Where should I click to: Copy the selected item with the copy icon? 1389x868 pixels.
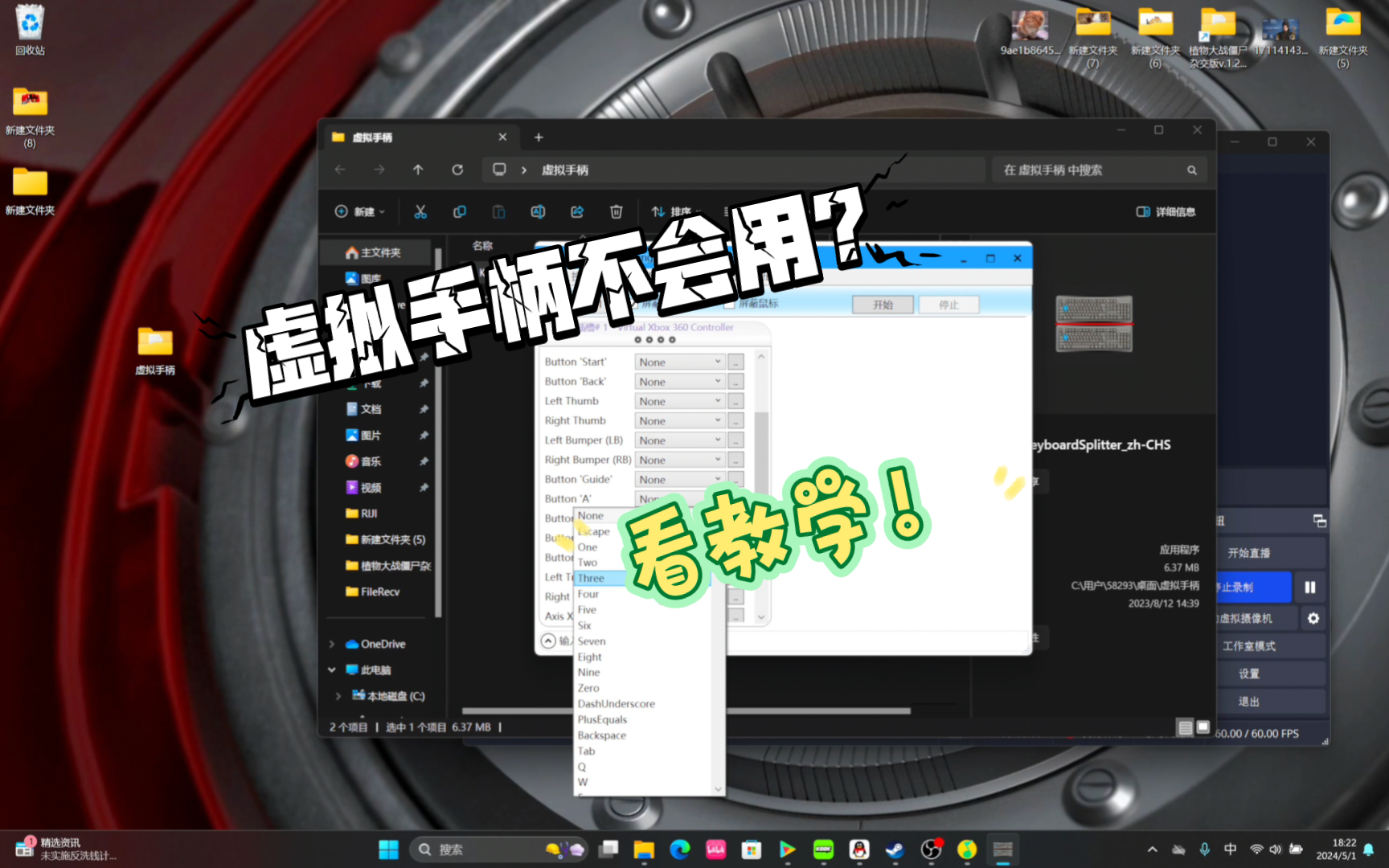pos(459,211)
